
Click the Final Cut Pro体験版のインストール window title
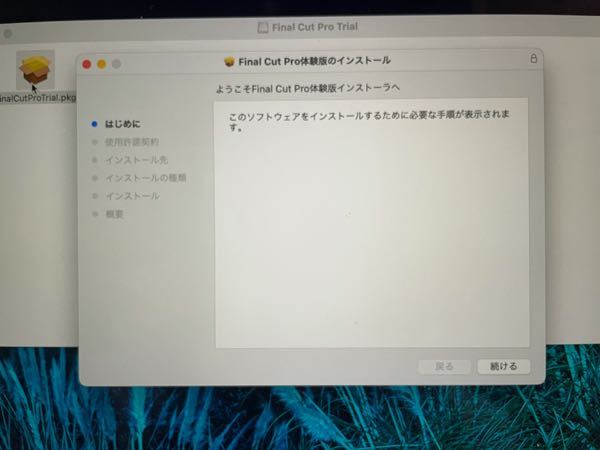[x=314, y=61]
